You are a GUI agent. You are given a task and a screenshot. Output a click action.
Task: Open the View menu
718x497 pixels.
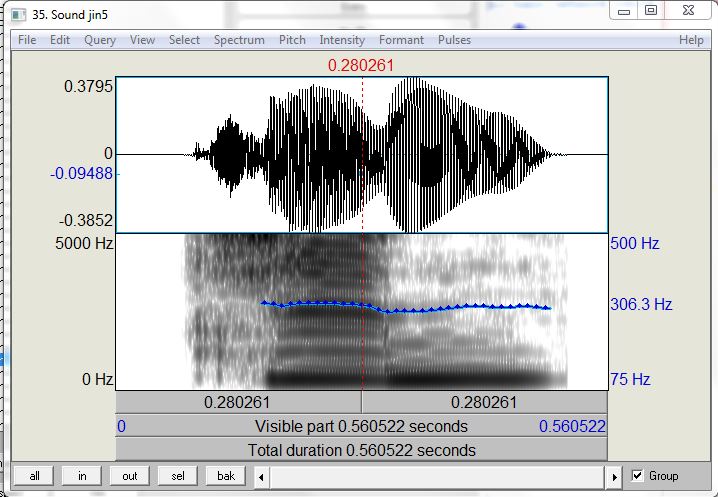click(x=142, y=40)
